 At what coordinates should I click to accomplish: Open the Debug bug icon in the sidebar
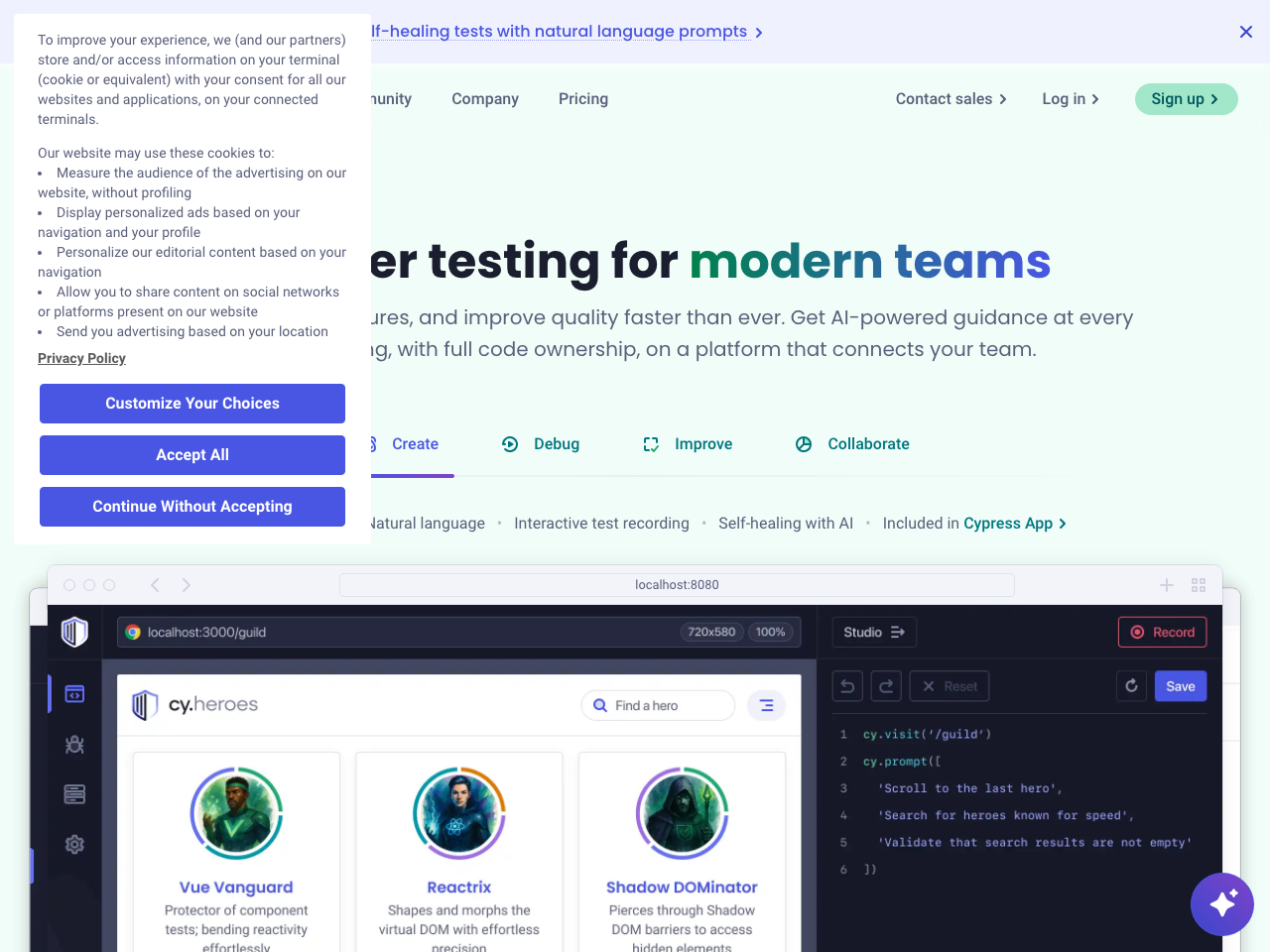click(74, 745)
